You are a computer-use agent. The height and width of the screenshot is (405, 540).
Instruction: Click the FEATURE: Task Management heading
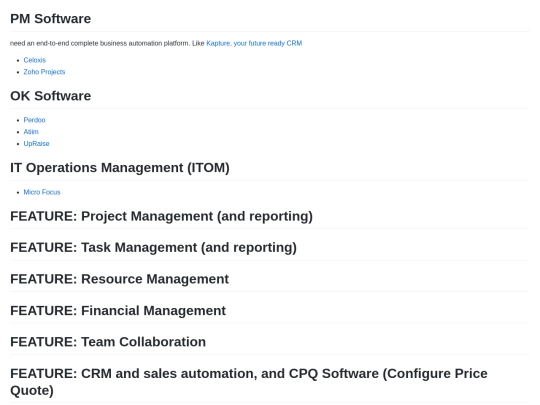click(x=154, y=248)
